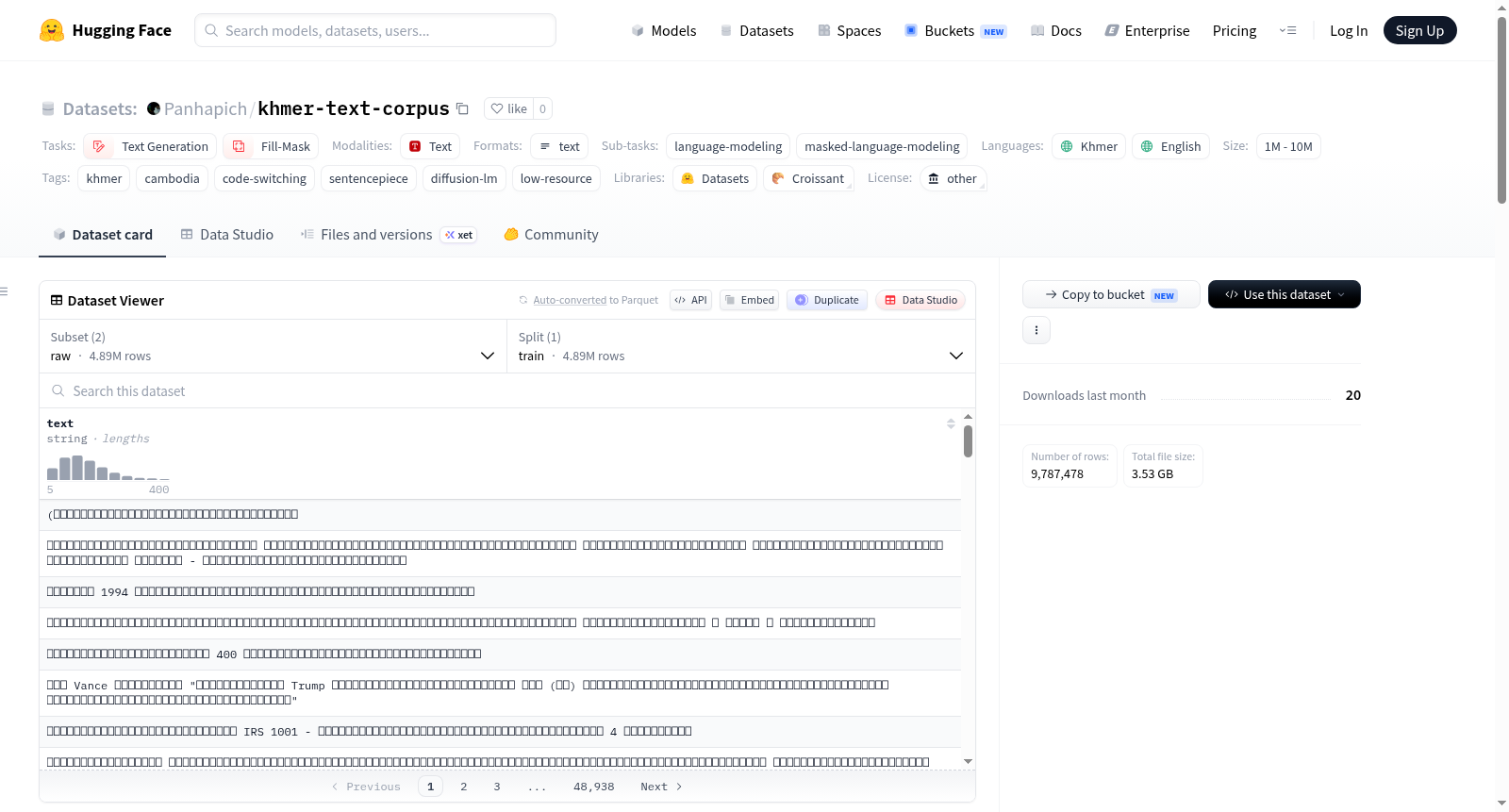Click the Text modality tag
This screenshot has height=812, width=1509.
(x=430, y=146)
